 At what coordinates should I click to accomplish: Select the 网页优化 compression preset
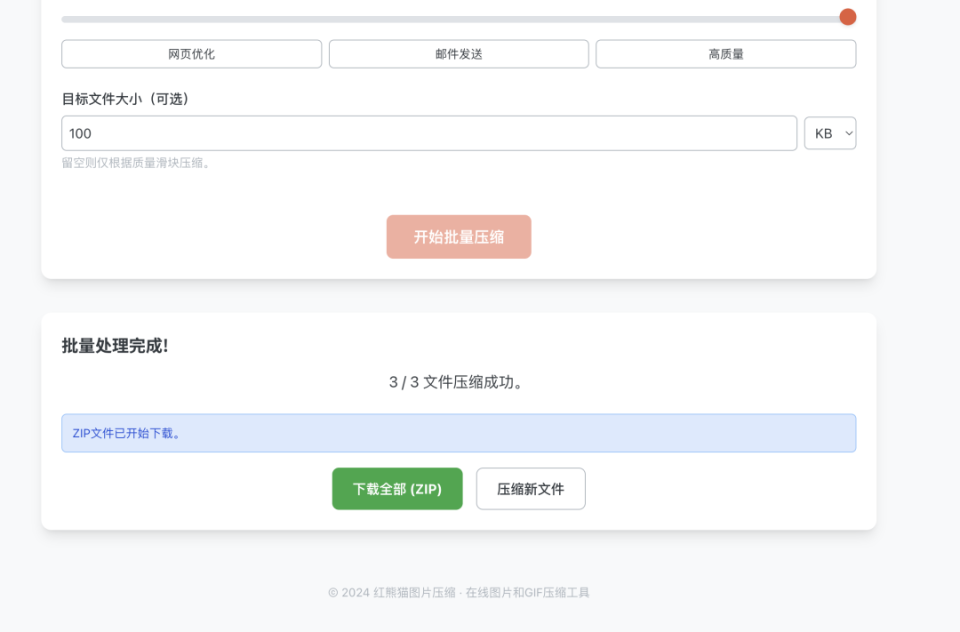click(x=191, y=53)
